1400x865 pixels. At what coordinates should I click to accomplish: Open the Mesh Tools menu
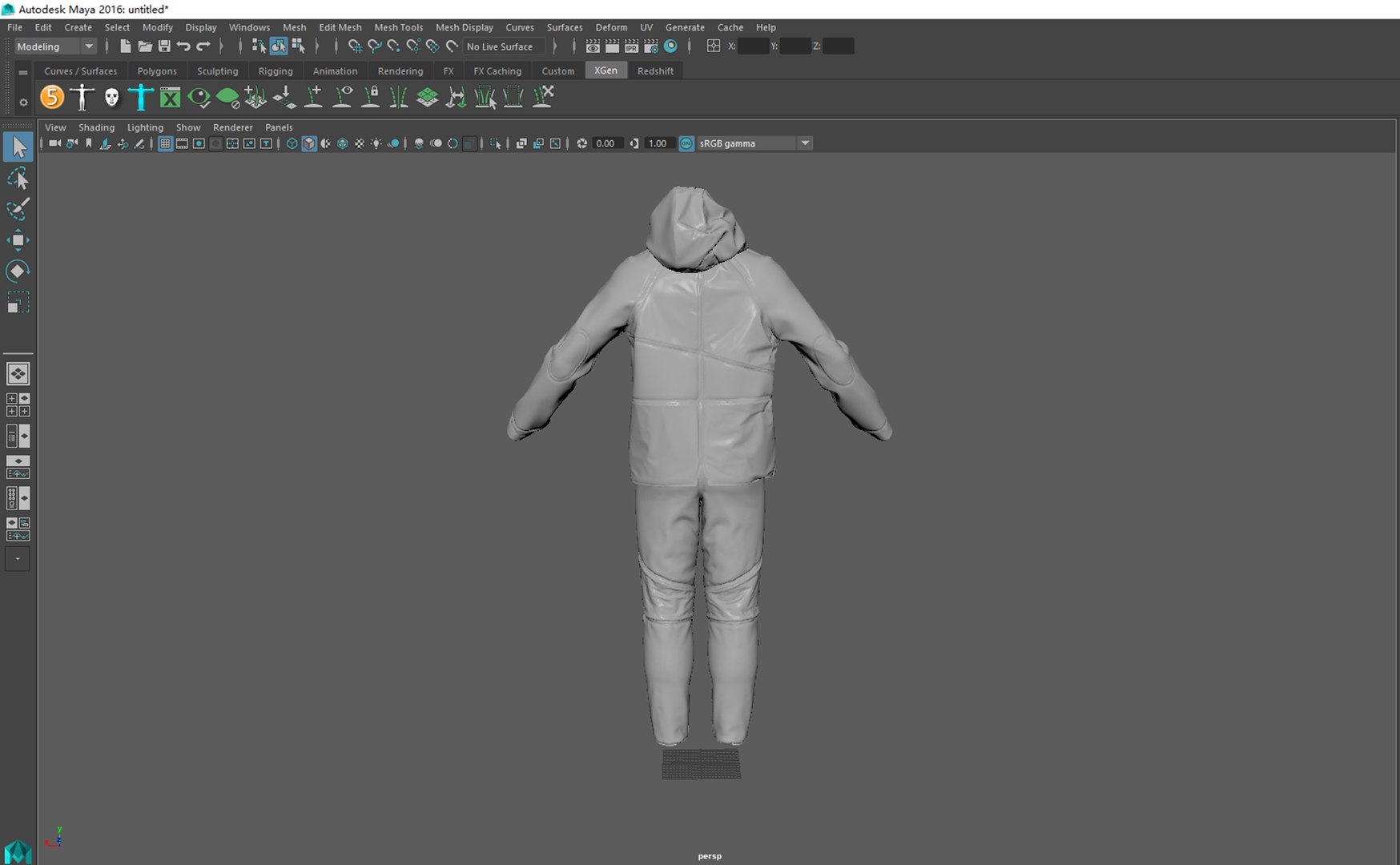pos(398,27)
